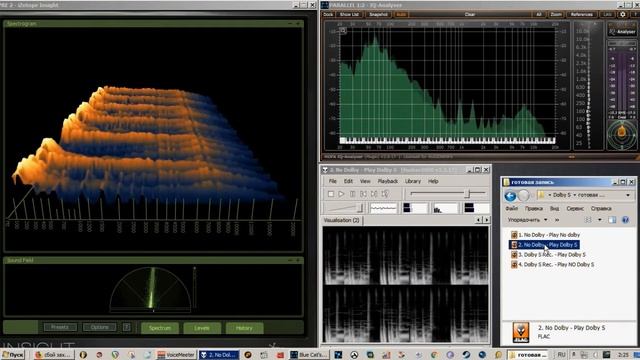Select file '4. Dolby S Rec. - Play NO Dolby S'
This screenshot has width=640, height=360.
552,264
